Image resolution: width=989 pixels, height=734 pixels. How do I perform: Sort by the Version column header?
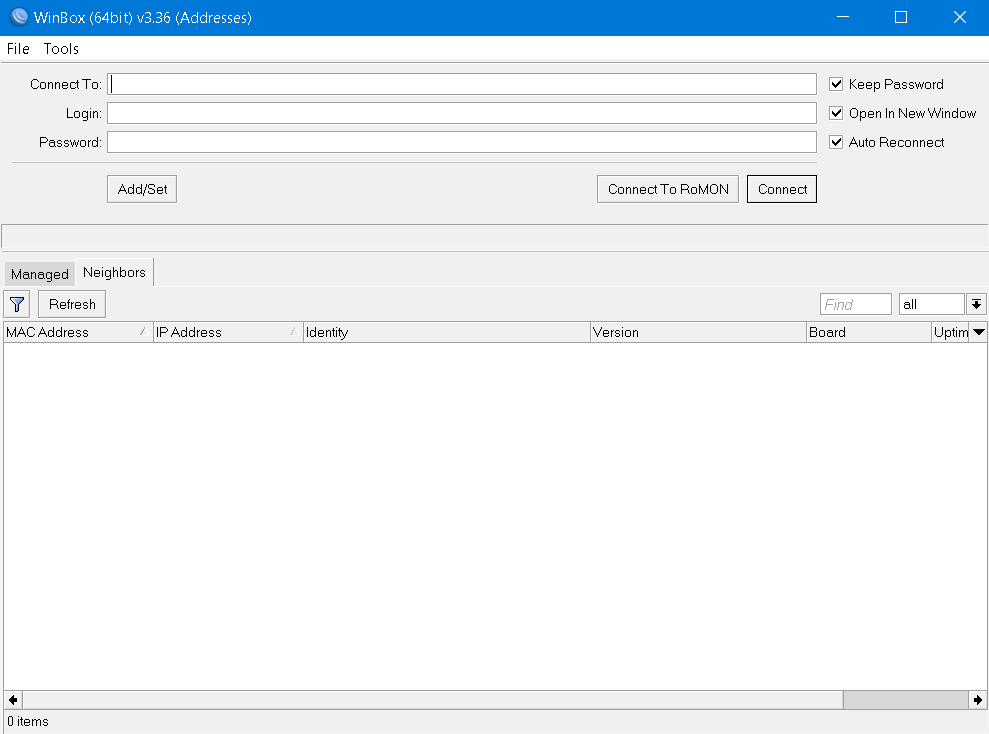(x=698, y=332)
